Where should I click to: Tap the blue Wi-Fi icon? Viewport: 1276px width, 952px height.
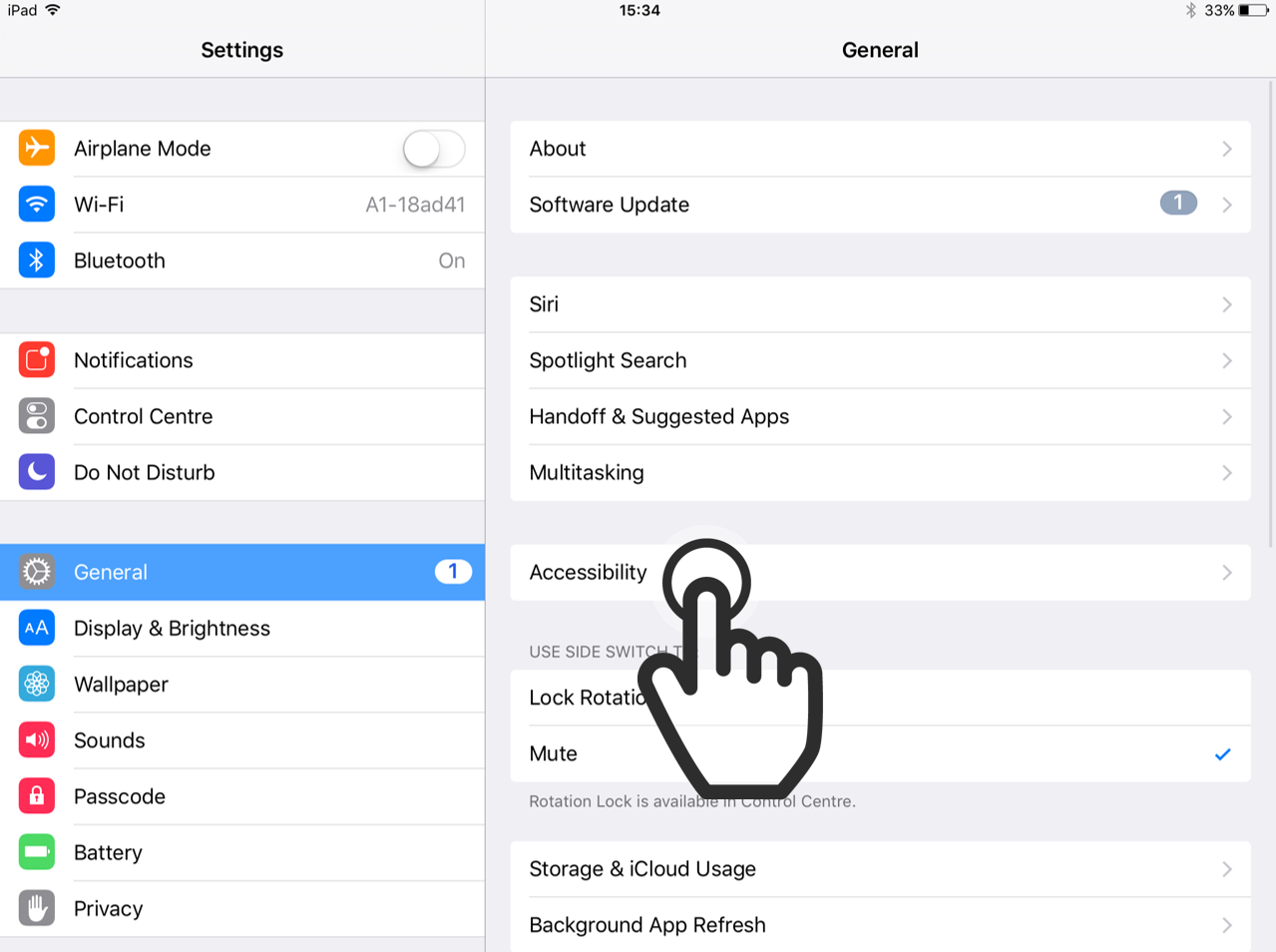coord(37,204)
